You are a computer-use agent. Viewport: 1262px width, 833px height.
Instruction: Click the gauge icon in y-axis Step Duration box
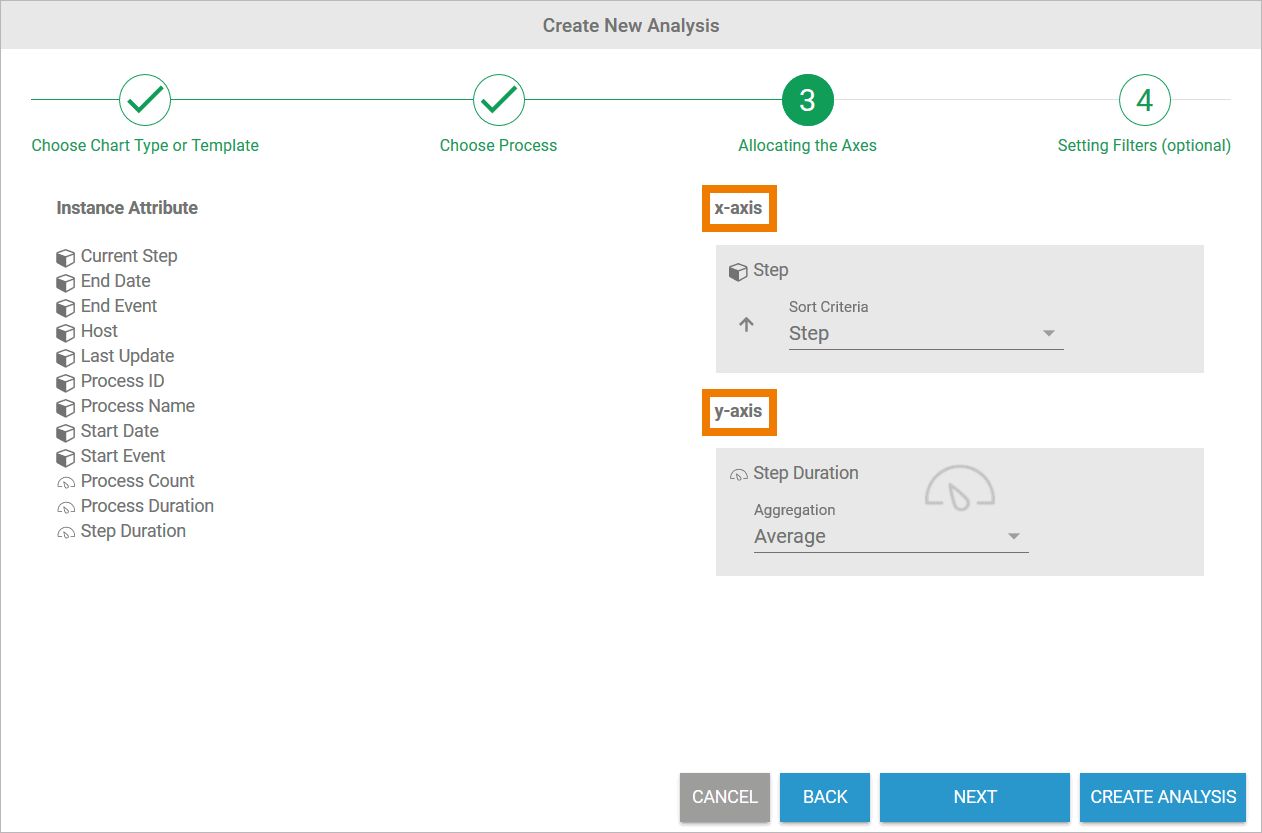coord(738,474)
